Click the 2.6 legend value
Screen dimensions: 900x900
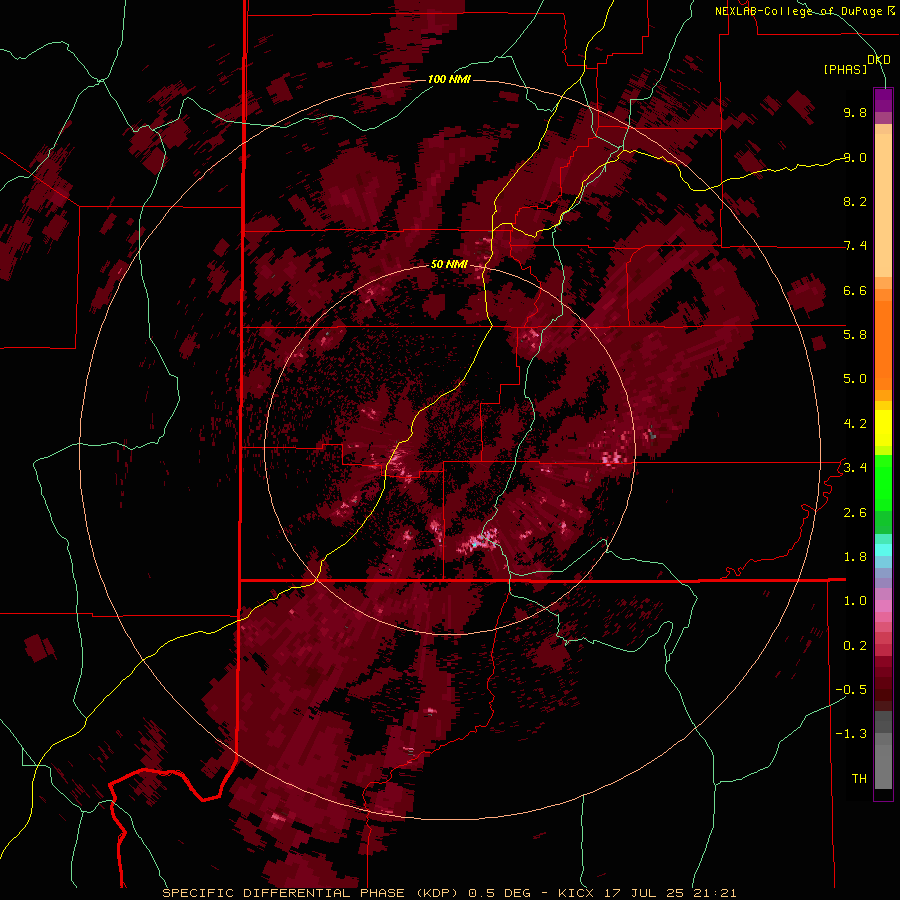click(855, 513)
